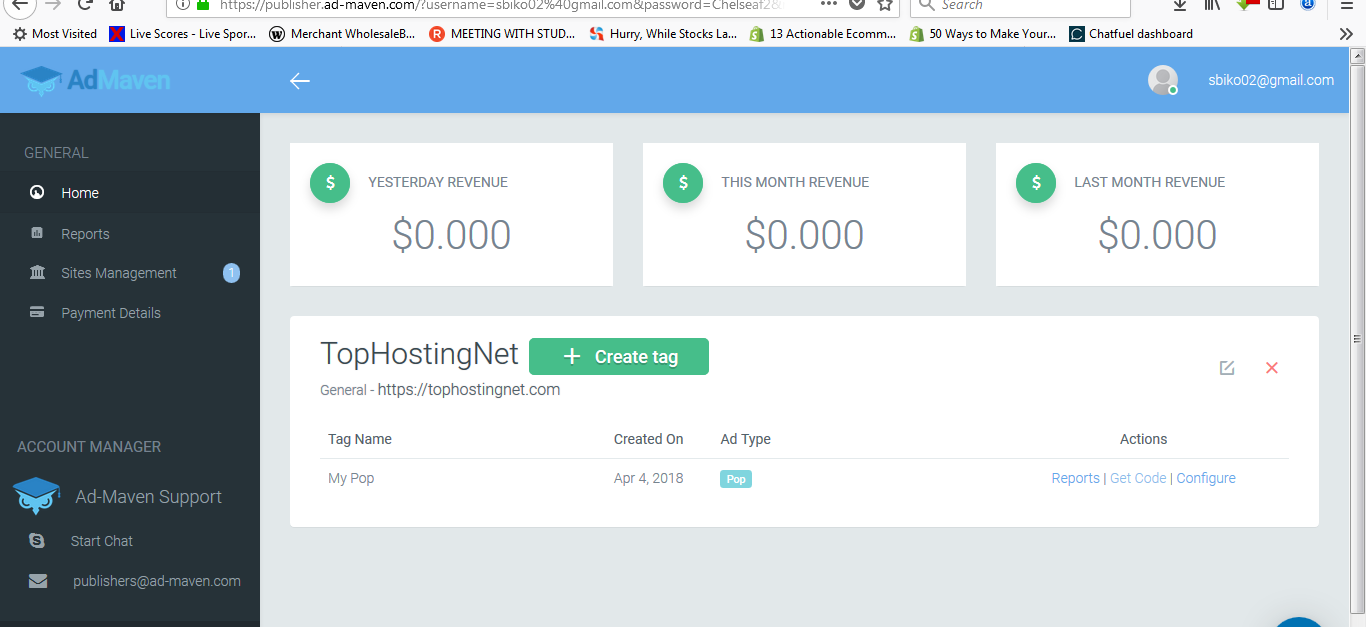Click the Ad Type column header
Screen dimensions: 1366x627
pos(746,439)
